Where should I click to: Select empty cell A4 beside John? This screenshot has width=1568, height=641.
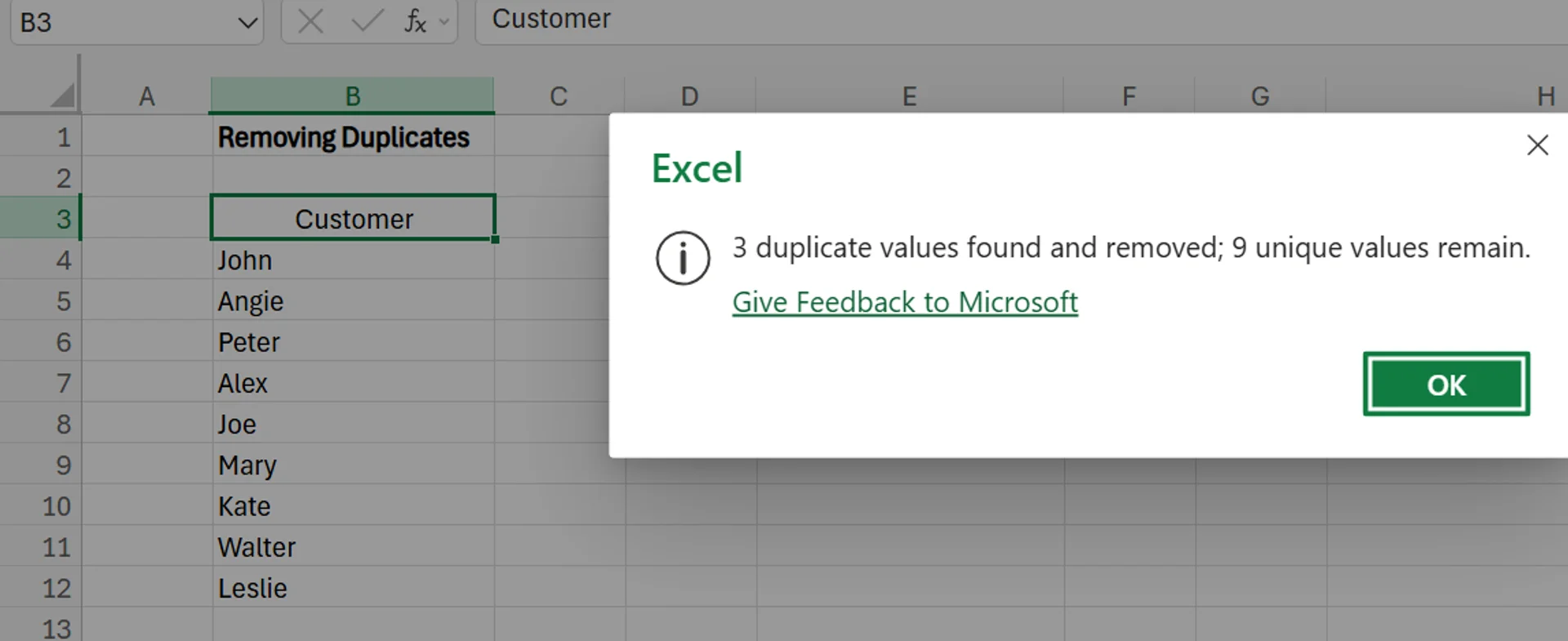tap(147, 260)
